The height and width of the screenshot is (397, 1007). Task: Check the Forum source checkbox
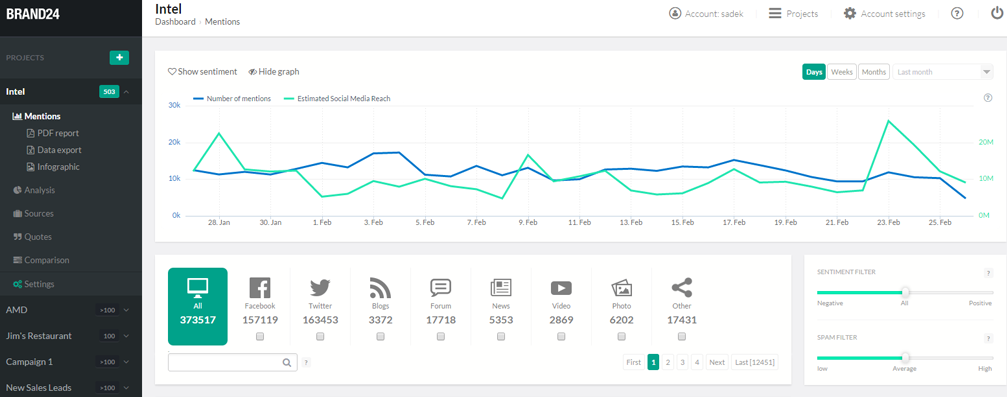pos(441,337)
